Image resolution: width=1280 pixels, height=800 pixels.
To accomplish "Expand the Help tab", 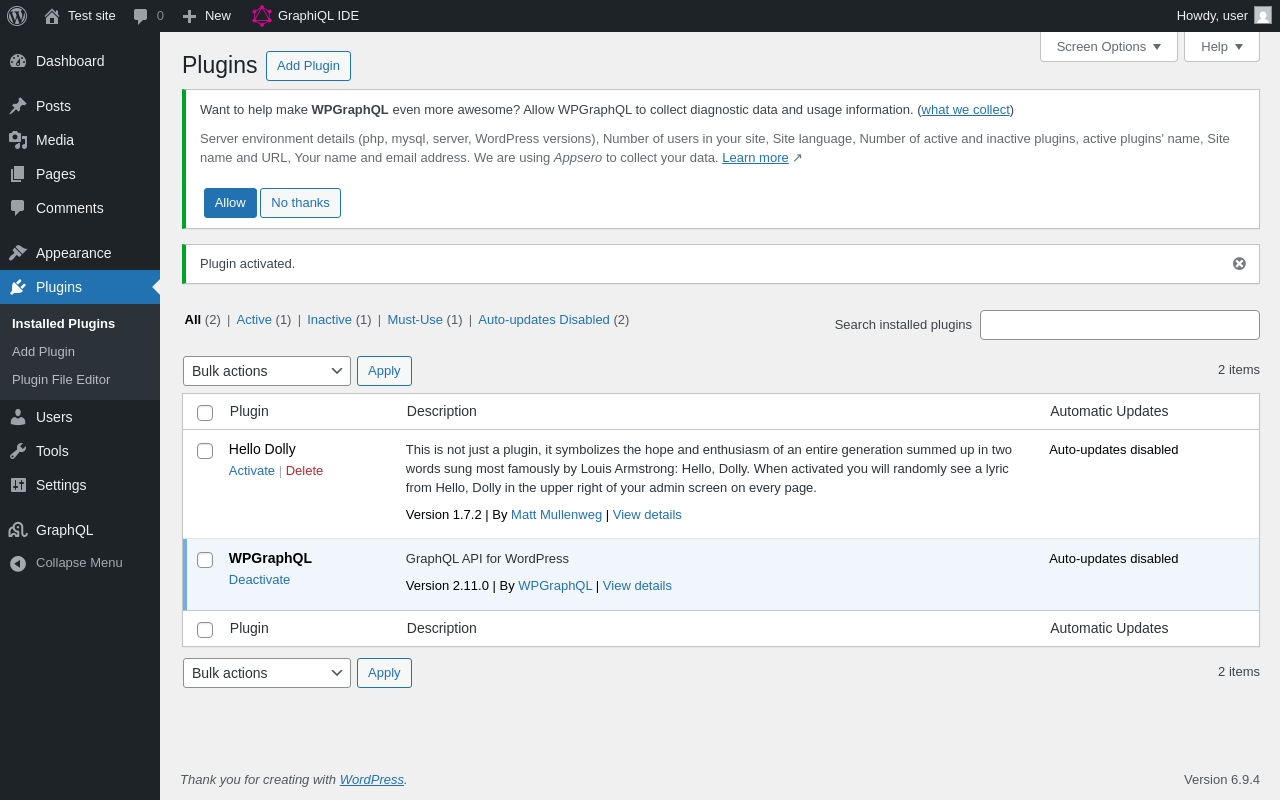I will tap(1221, 46).
